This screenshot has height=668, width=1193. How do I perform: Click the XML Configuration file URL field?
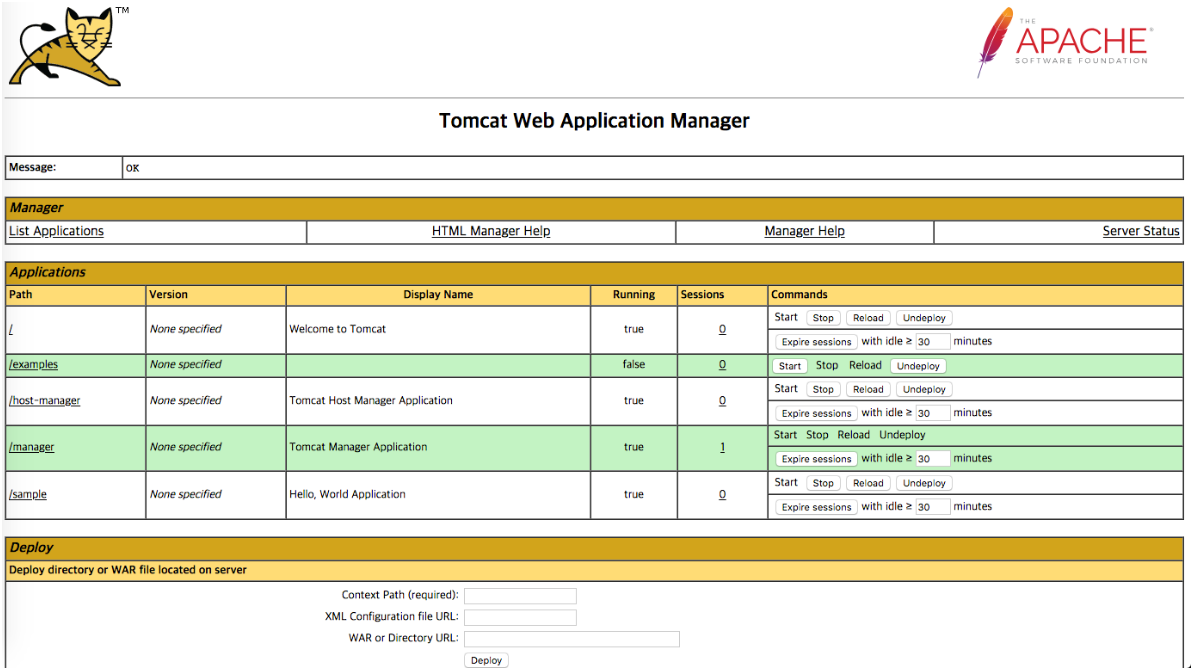pos(520,617)
